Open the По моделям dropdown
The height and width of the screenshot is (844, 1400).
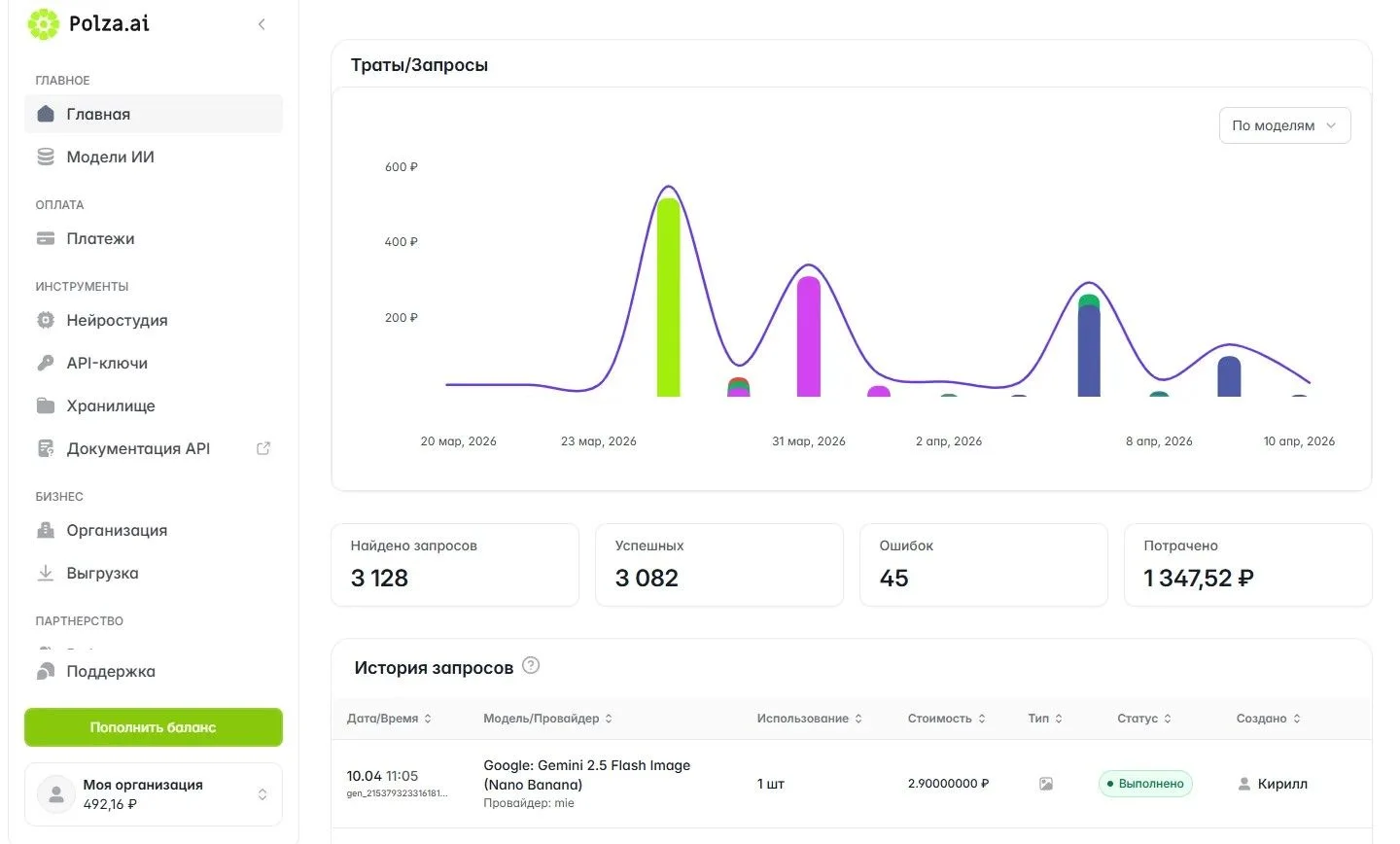tap(1285, 125)
